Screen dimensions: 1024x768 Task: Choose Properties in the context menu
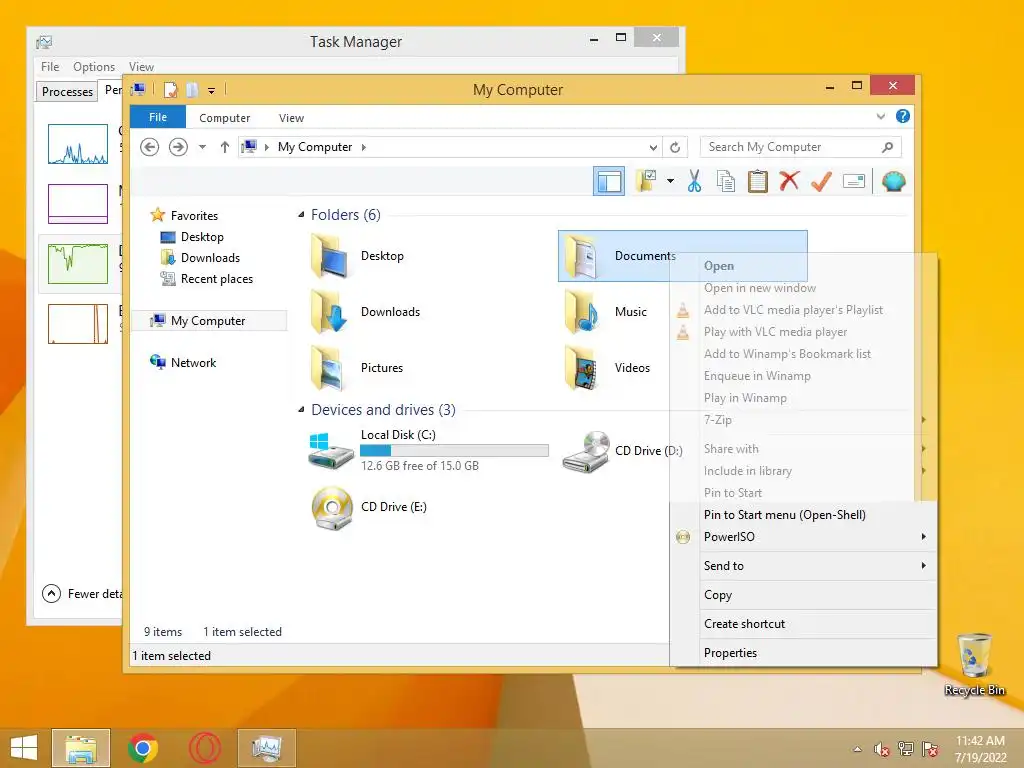click(x=804, y=653)
